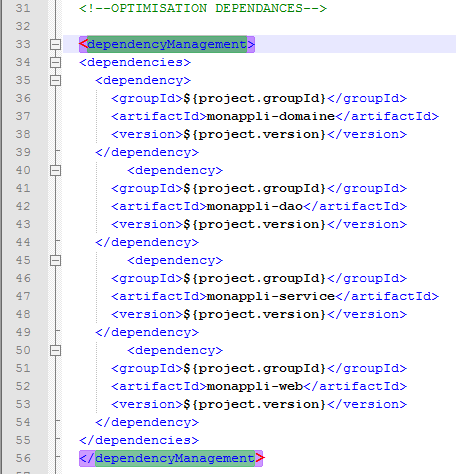
Task: Click the closing dependency tag on line 44
Action: (147, 242)
